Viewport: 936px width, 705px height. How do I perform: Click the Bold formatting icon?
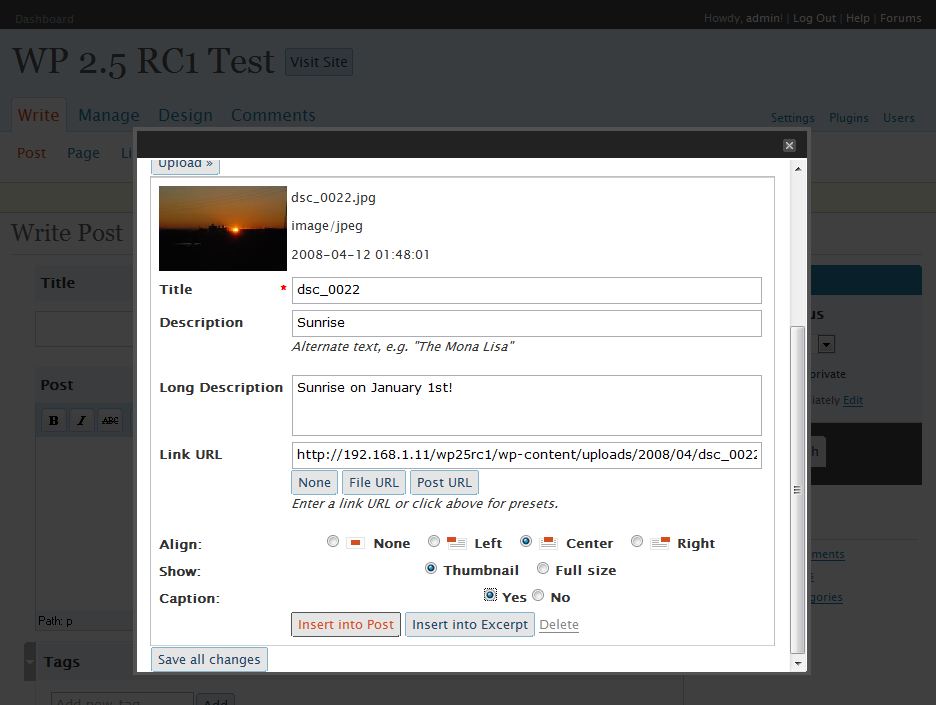coord(54,420)
